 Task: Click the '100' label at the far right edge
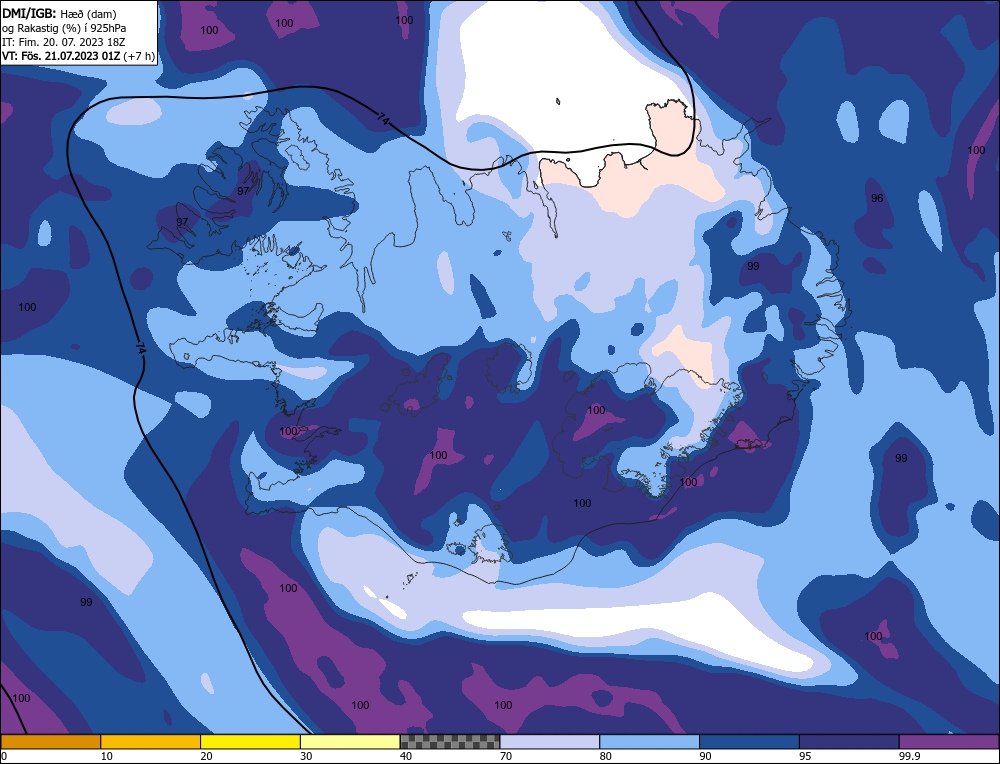pos(976,150)
